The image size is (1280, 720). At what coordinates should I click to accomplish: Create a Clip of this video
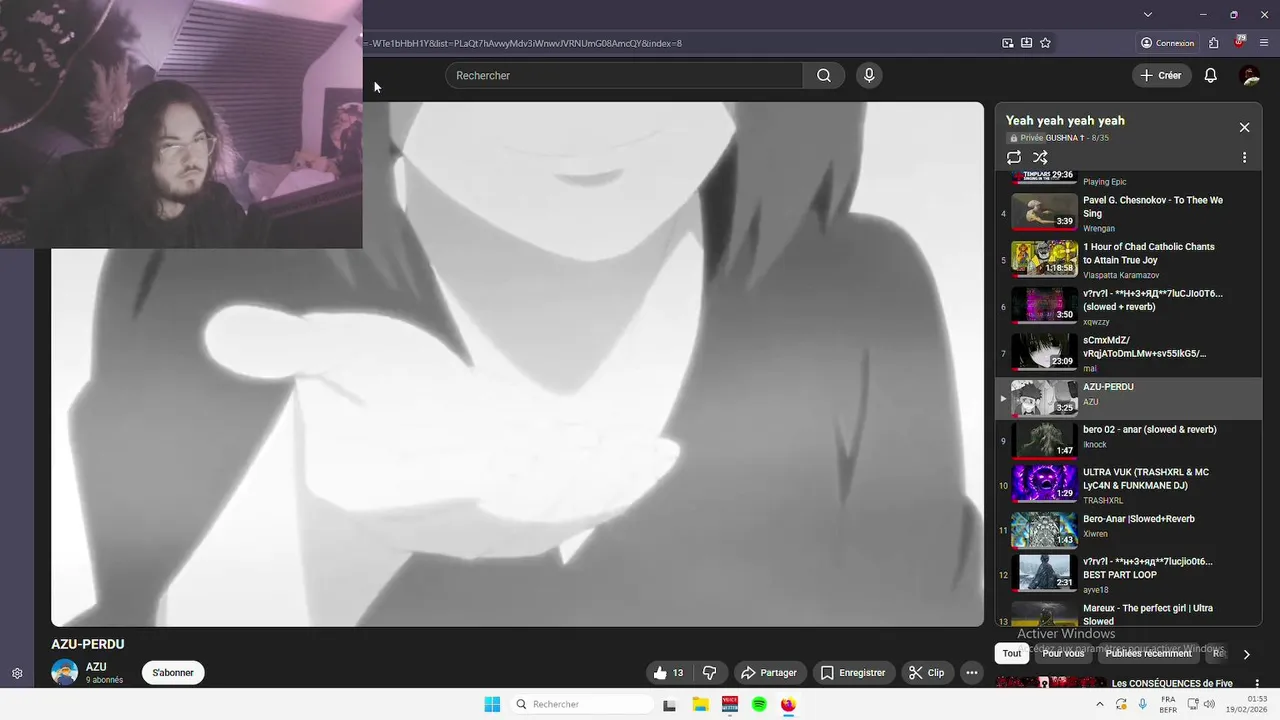pyautogui.click(x=926, y=673)
